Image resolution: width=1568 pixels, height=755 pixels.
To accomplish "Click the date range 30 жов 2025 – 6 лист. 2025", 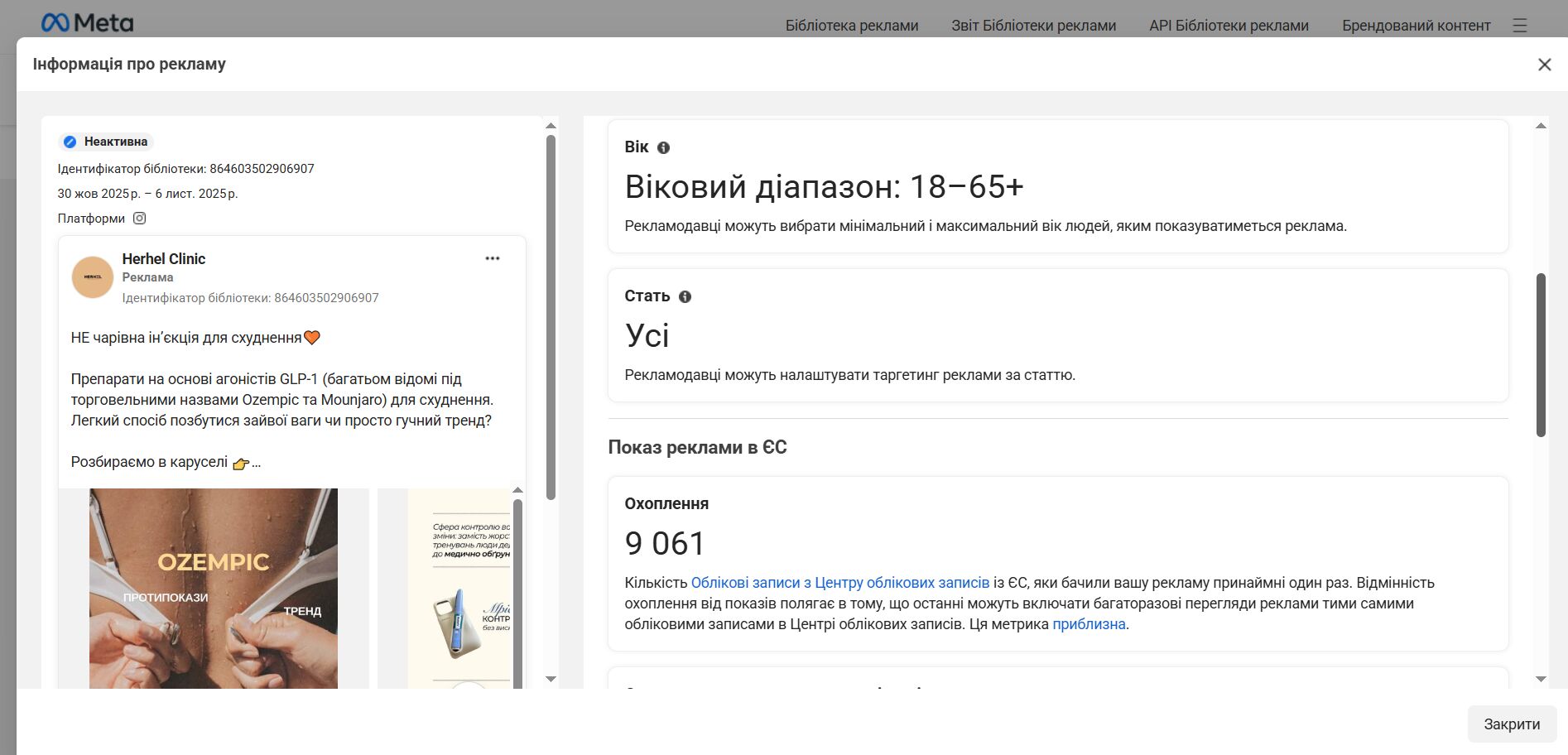I will coord(147,194).
